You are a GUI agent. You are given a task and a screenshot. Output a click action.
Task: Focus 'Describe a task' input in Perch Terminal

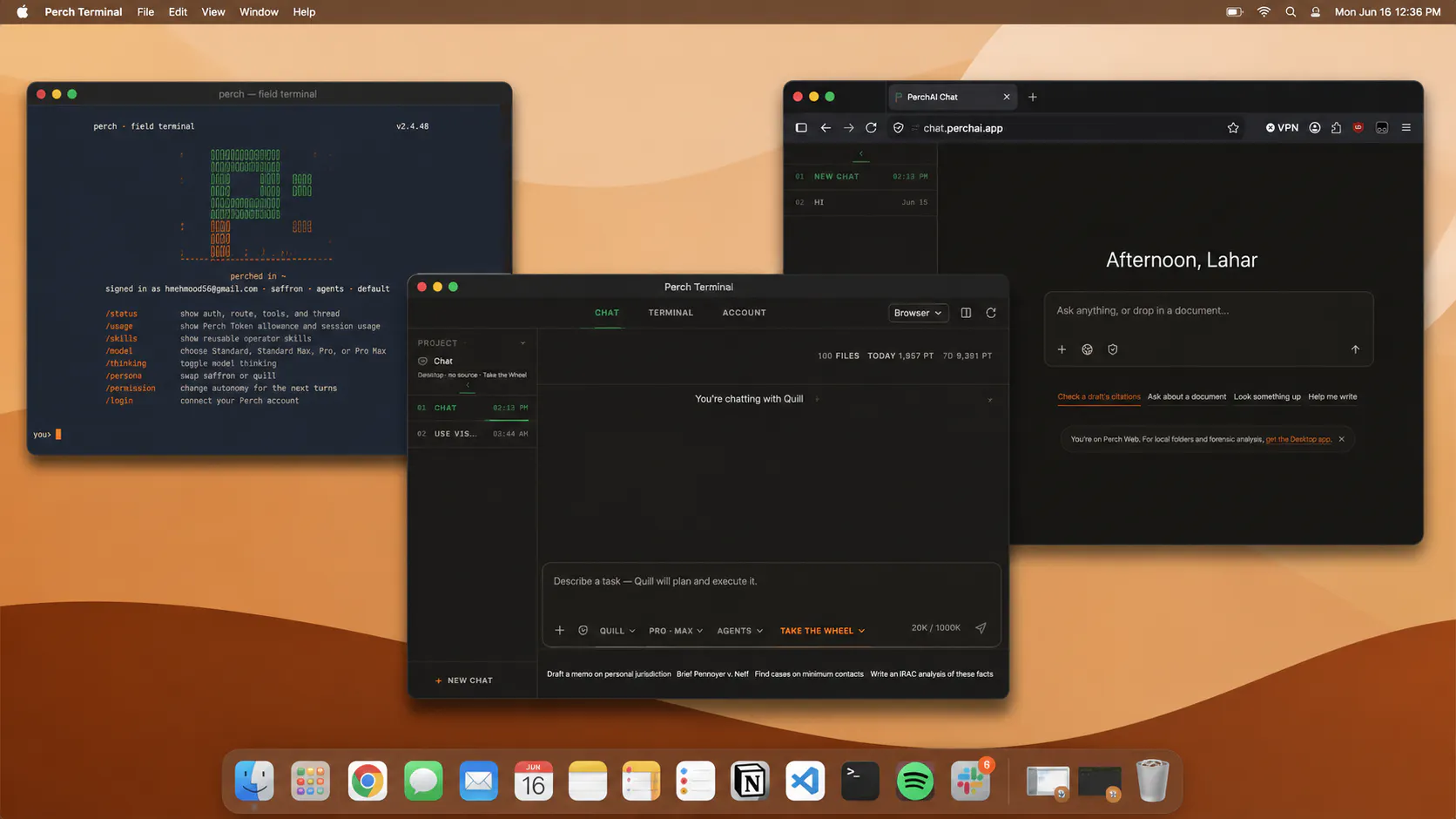(x=771, y=581)
